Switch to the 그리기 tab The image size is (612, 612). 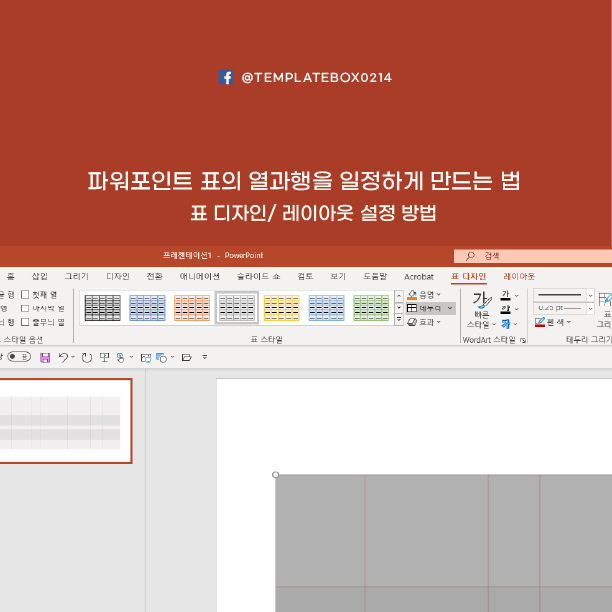(76, 276)
